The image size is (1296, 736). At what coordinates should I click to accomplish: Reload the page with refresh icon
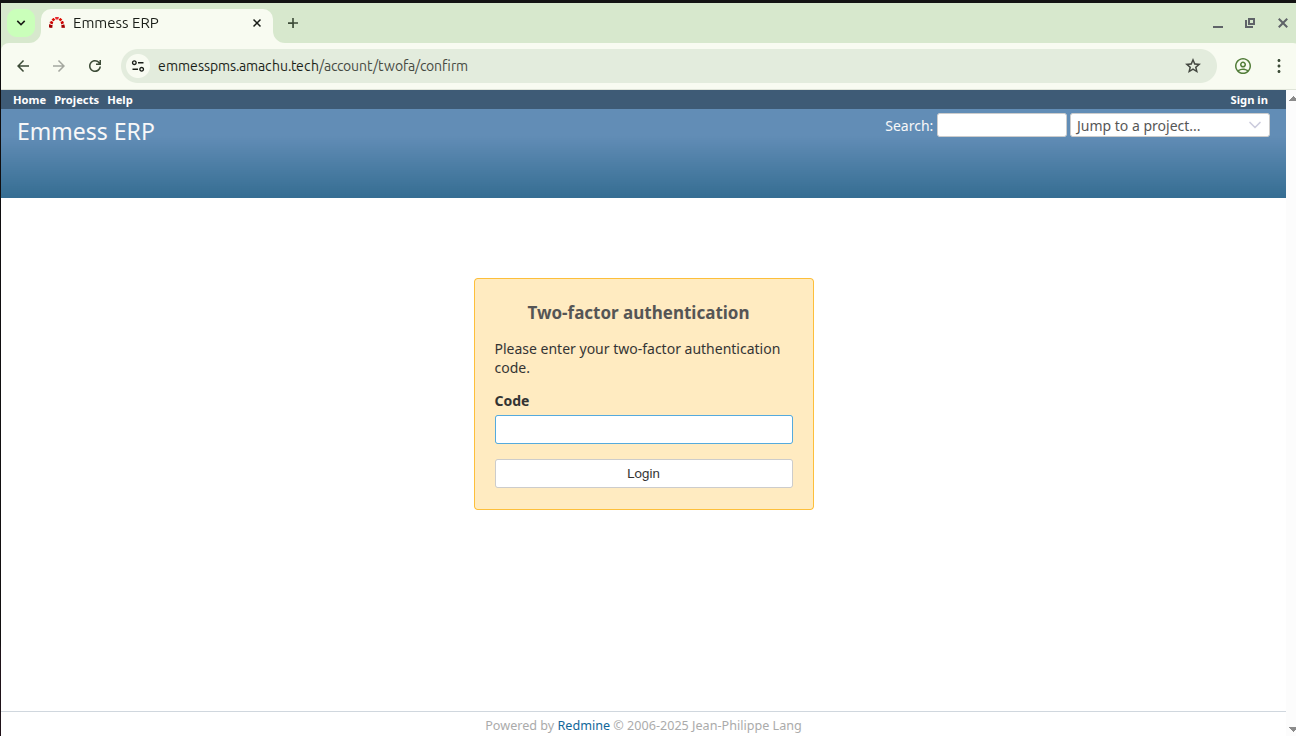[x=95, y=66]
